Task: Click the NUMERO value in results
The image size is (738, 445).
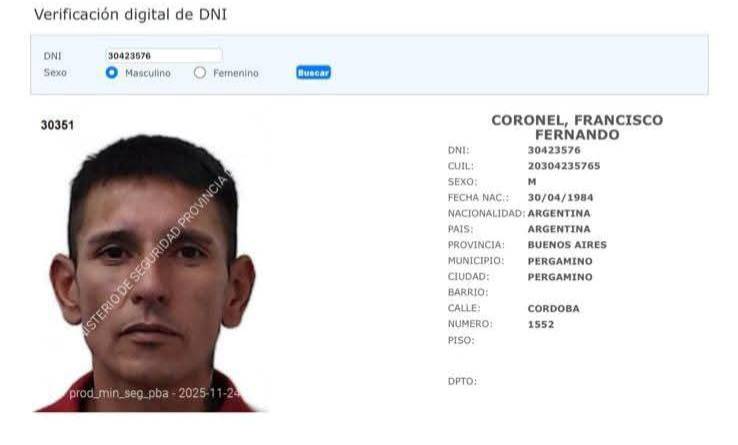Action: (541, 324)
